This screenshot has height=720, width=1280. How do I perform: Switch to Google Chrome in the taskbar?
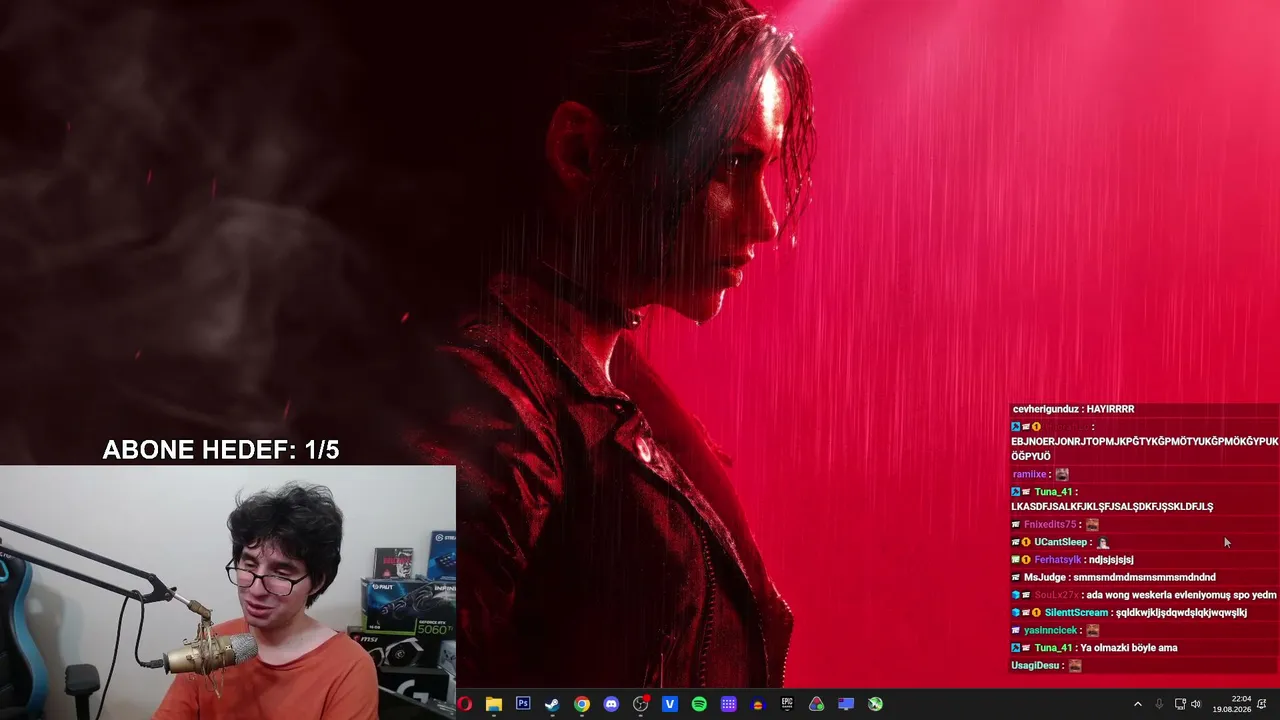click(x=582, y=704)
